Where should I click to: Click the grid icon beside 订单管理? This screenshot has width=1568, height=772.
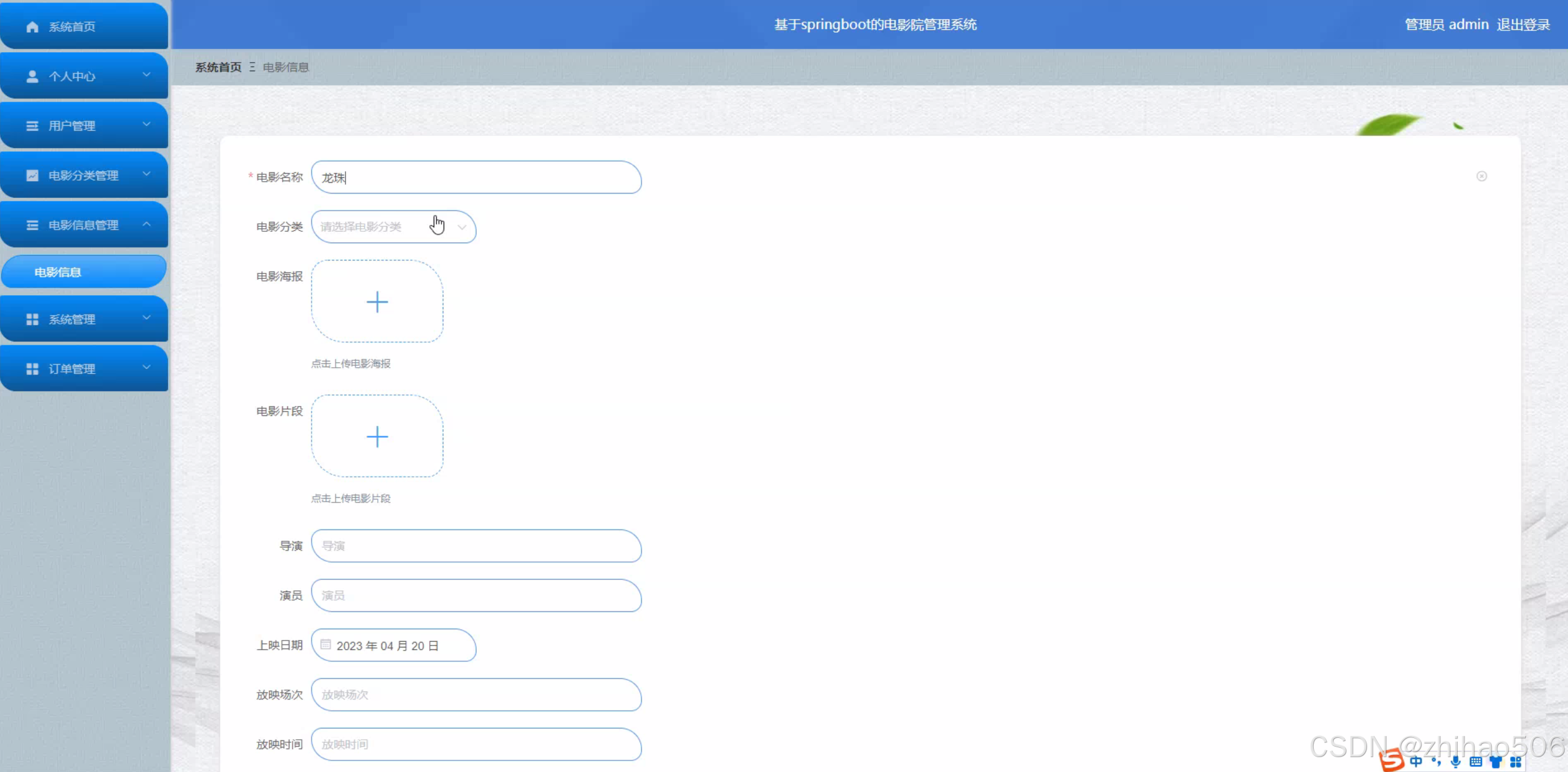click(x=32, y=369)
